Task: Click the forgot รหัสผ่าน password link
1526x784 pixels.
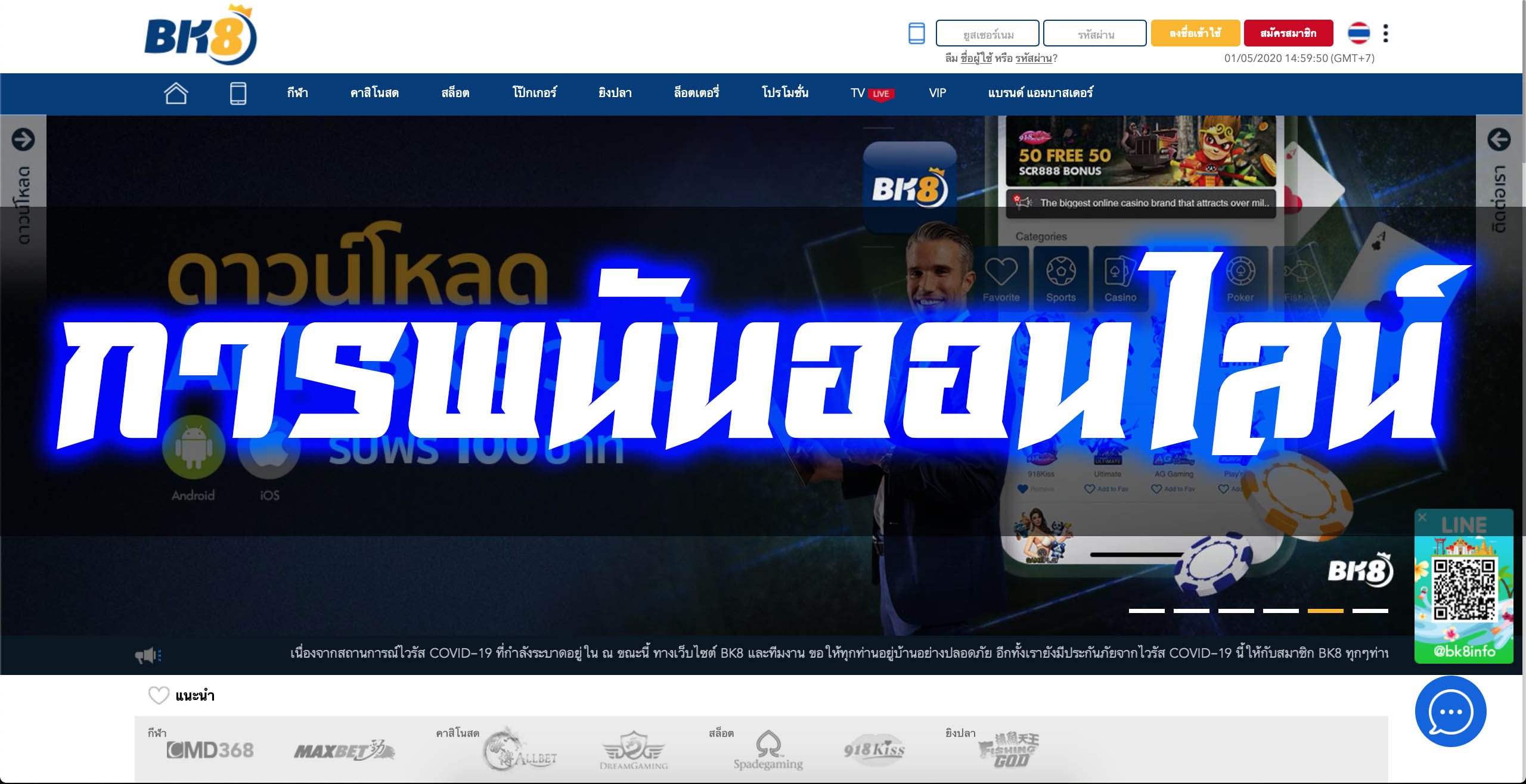Action: coord(1034,58)
